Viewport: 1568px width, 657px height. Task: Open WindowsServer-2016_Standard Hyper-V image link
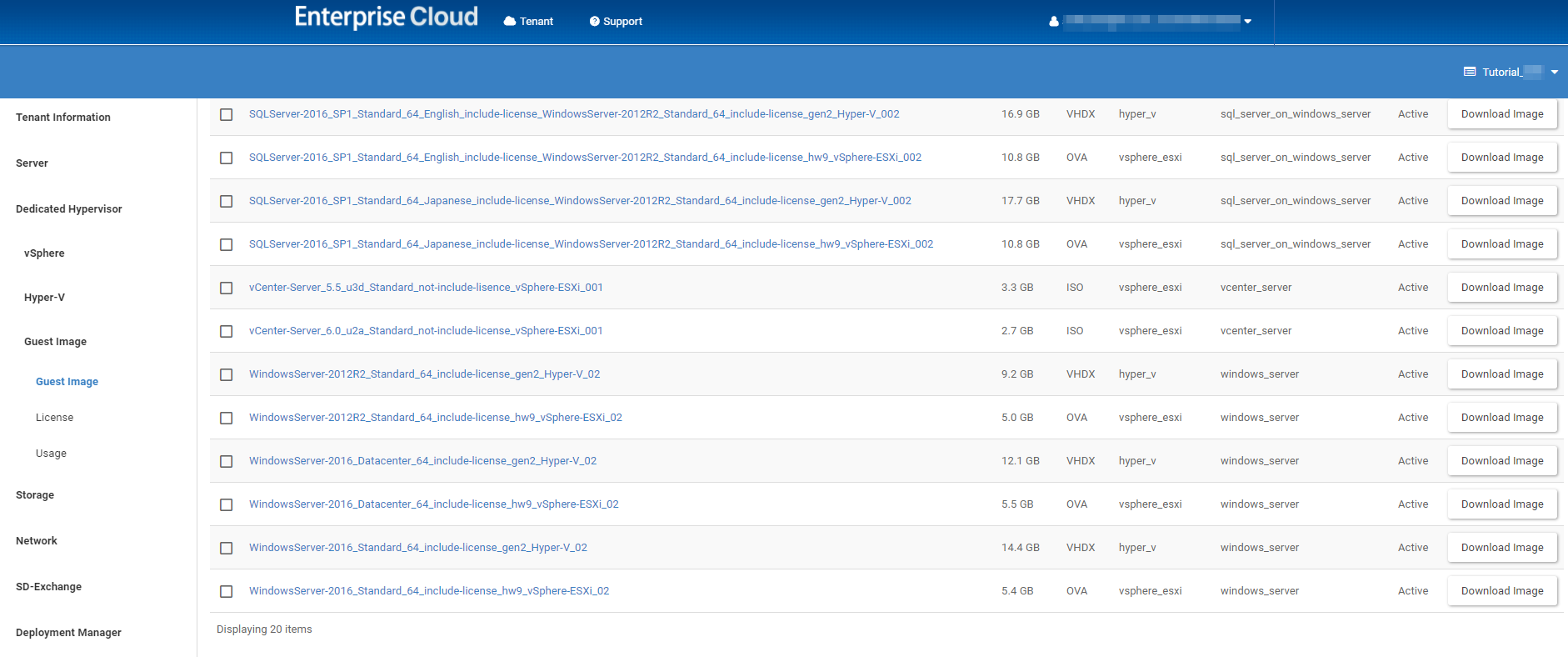point(417,548)
